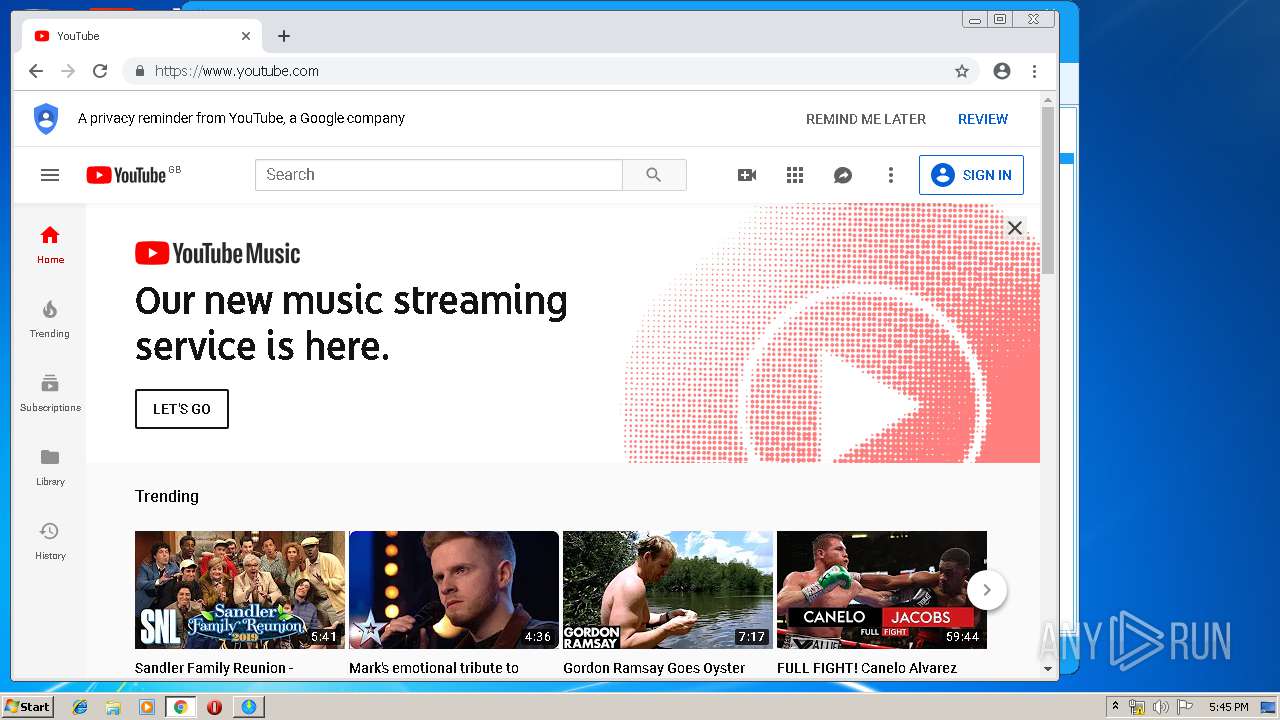1280x720 pixels.
Task: Open a new browser tab
Action: click(x=284, y=36)
